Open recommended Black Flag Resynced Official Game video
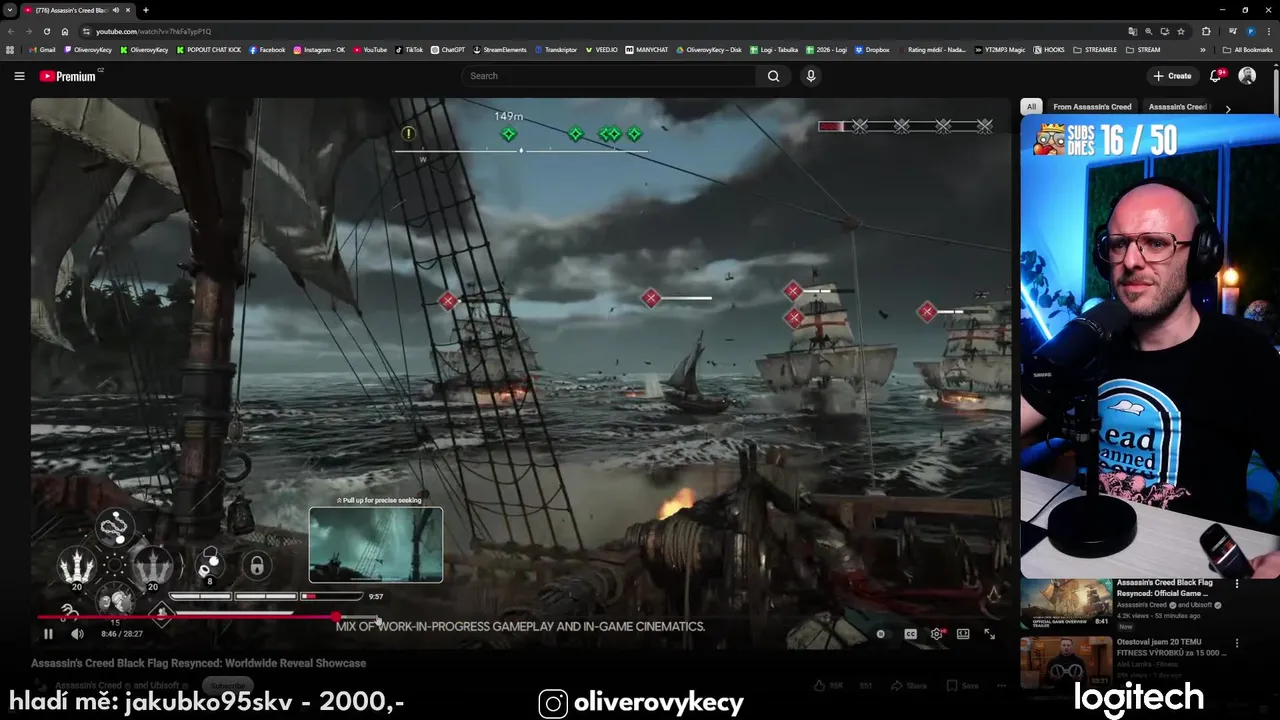 (x=1165, y=588)
